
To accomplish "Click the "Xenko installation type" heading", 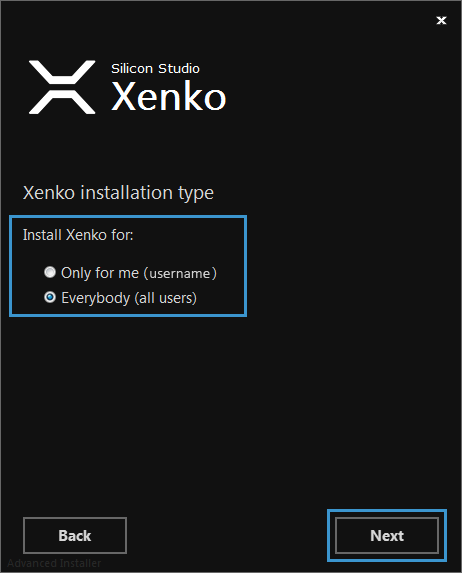I will point(118,193).
